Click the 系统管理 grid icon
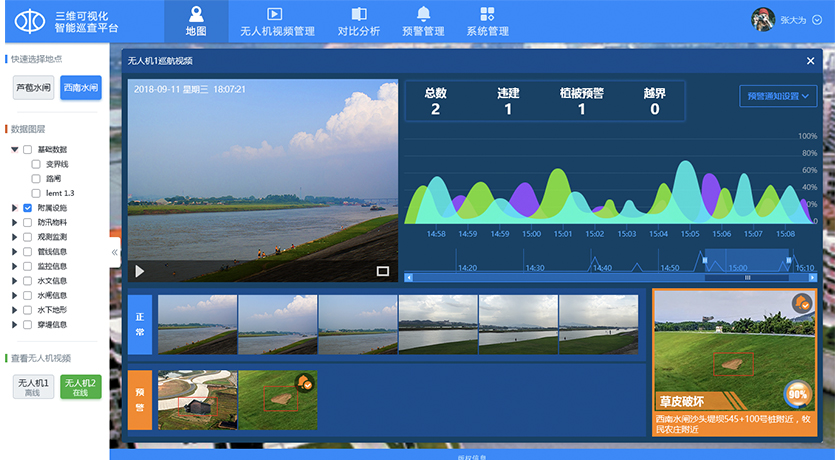The height and width of the screenshot is (460, 840). pyautogui.click(x=487, y=14)
